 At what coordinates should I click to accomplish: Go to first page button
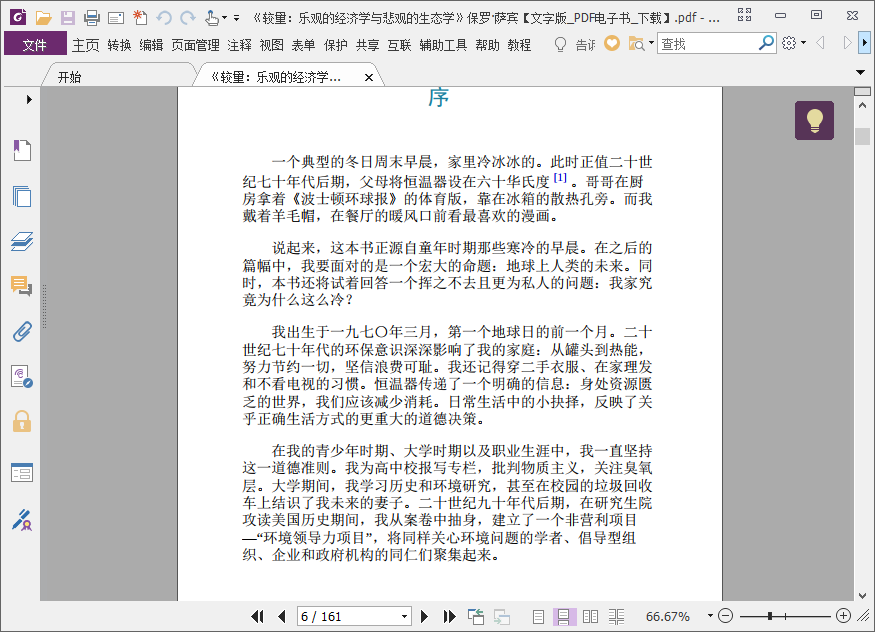pos(257,616)
